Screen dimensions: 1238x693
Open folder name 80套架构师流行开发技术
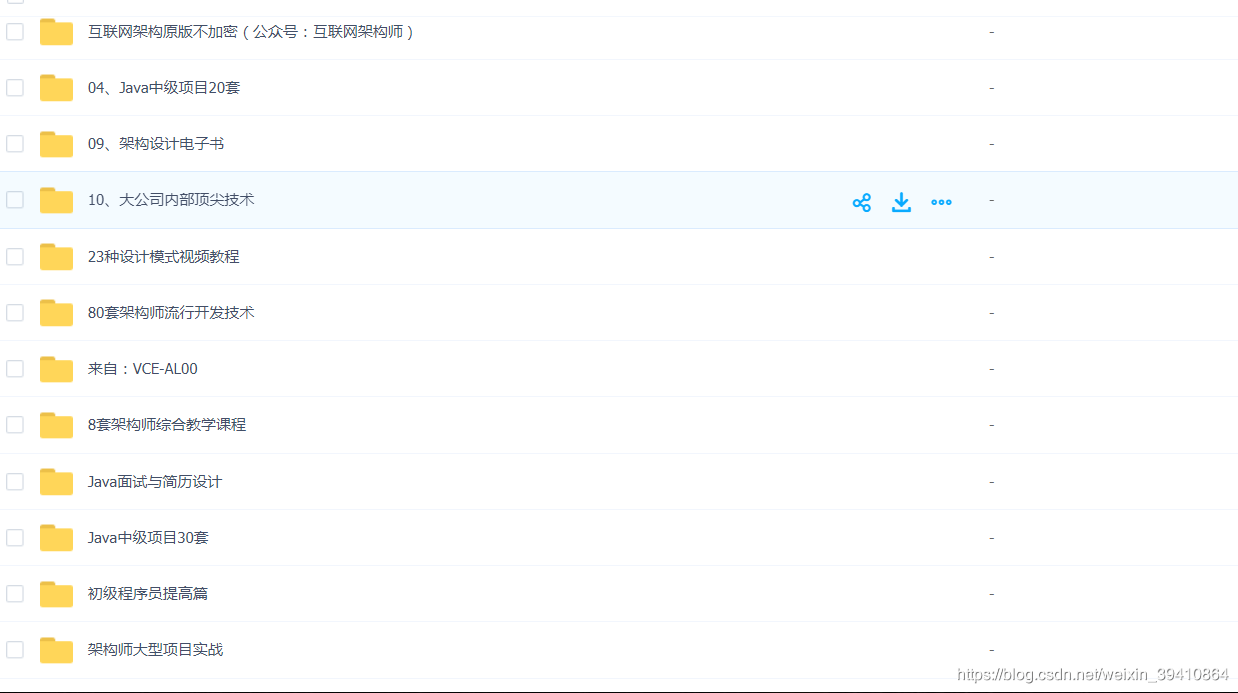point(171,313)
